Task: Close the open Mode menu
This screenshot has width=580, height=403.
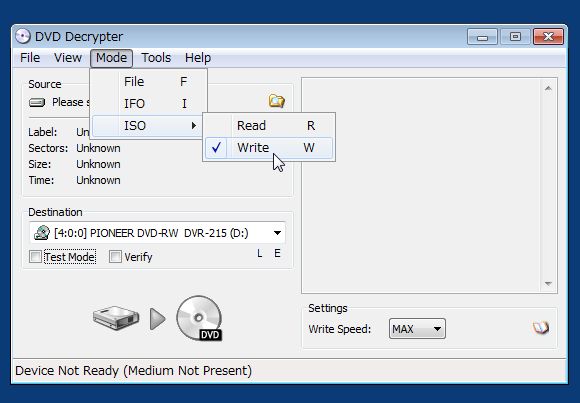Action: 111,58
